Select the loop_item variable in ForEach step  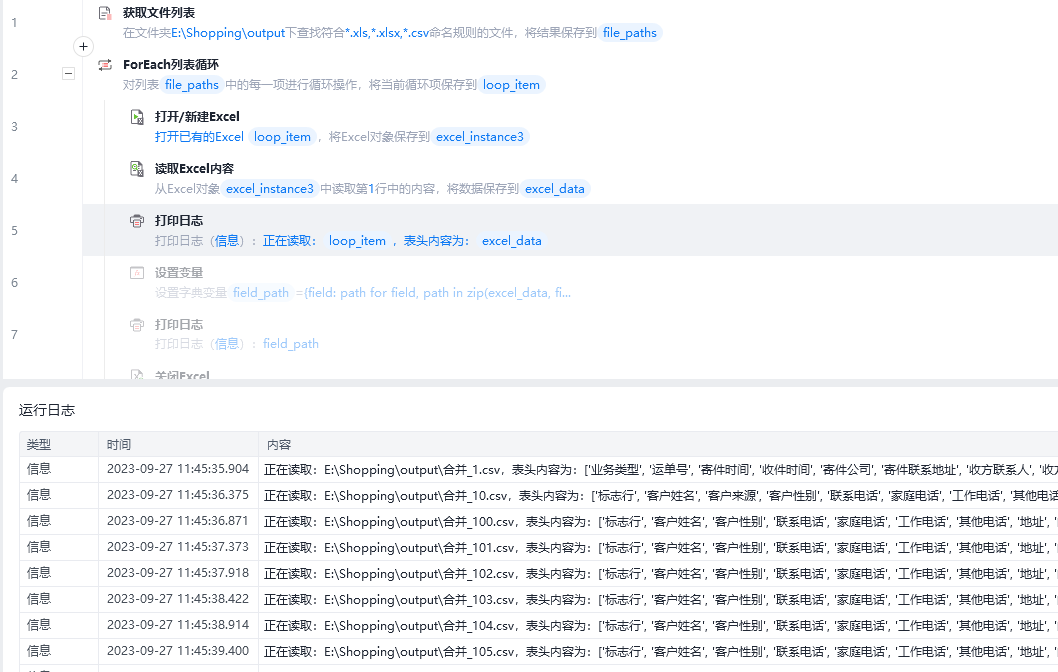tap(511, 84)
